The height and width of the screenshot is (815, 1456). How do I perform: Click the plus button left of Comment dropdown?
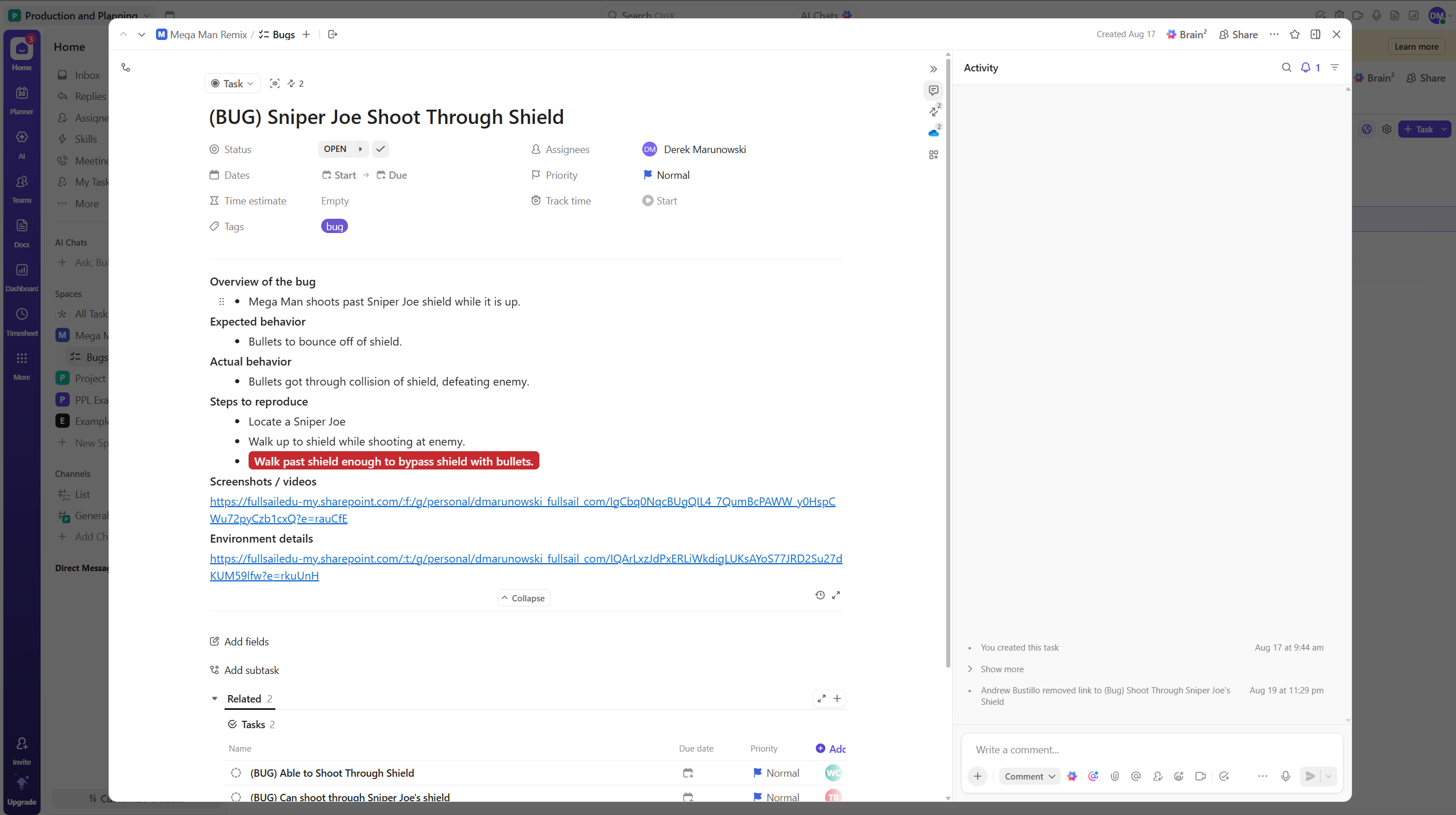[x=978, y=776]
